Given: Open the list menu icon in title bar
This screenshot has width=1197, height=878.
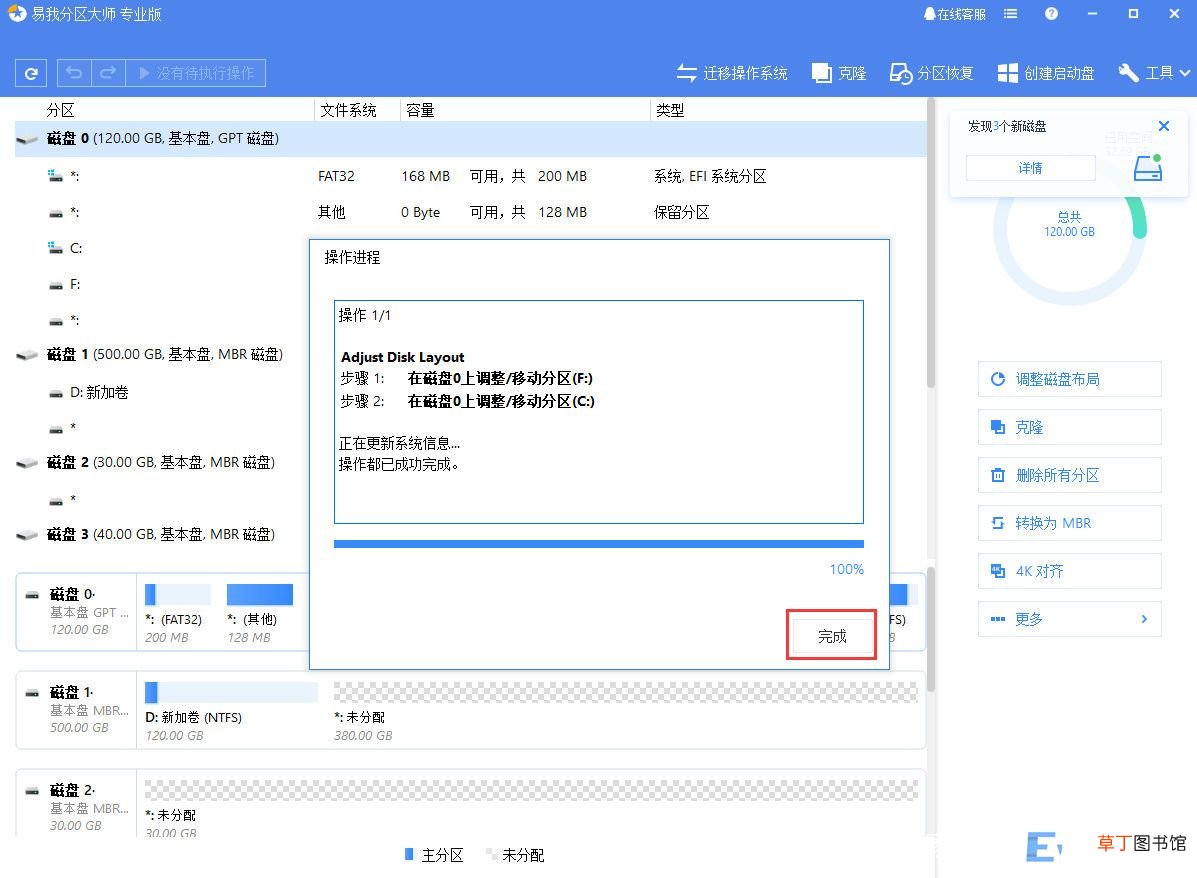Looking at the screenshot, I should pyautogui.click(x=1011, y=14).
